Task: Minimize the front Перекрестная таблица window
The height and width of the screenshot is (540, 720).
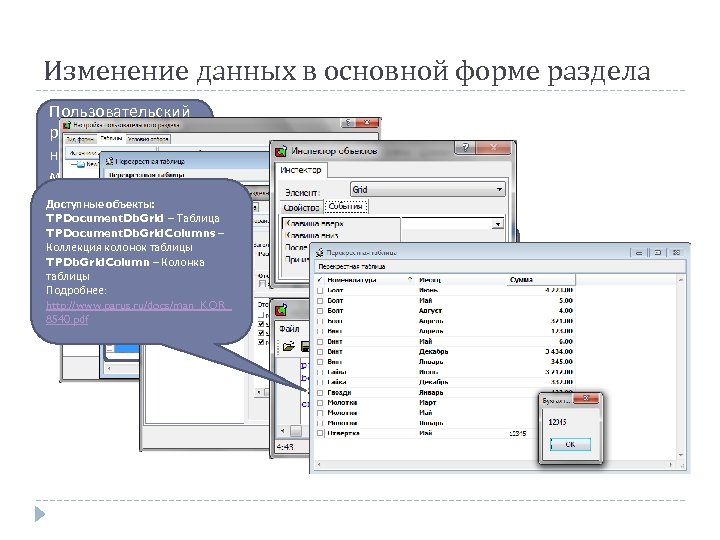Action: 639,253
